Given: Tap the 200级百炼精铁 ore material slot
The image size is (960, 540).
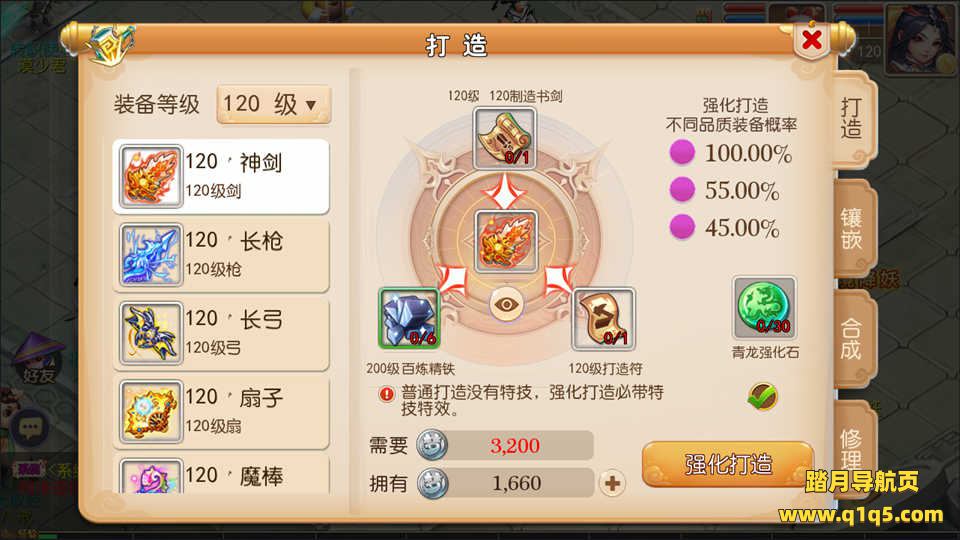Looking at the screenshot, I should (x=409, y=318).
